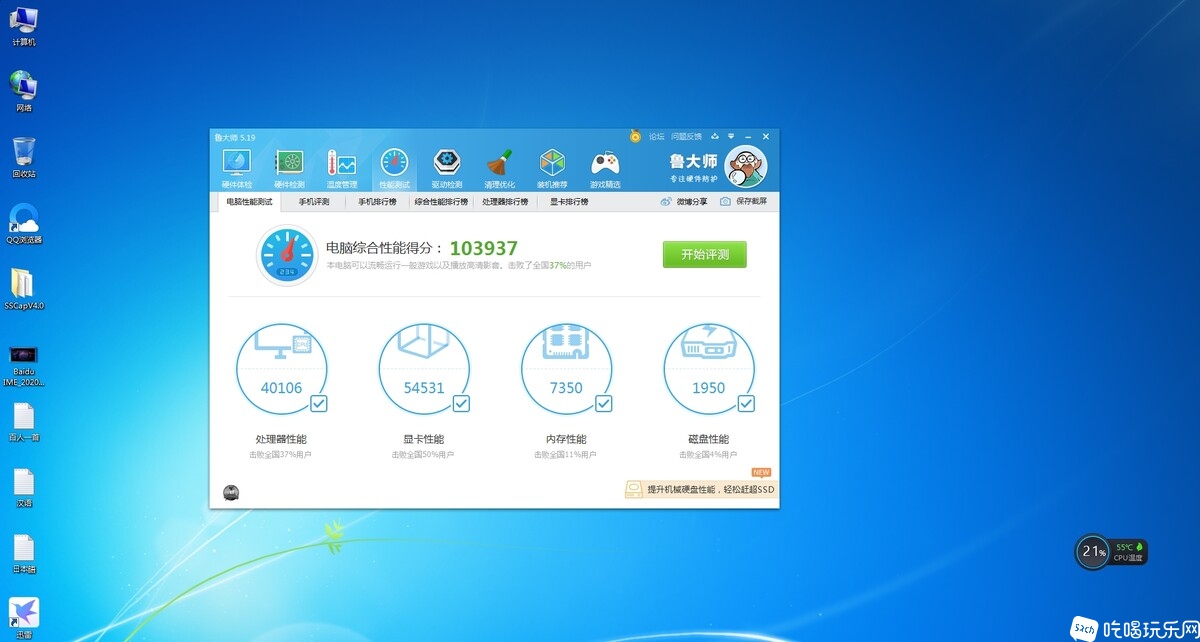The width and height of the screenshot is (1200, 642).
Task: Open the Baidu IME_2020 desktop icon
Action: [x=24, y=365]
